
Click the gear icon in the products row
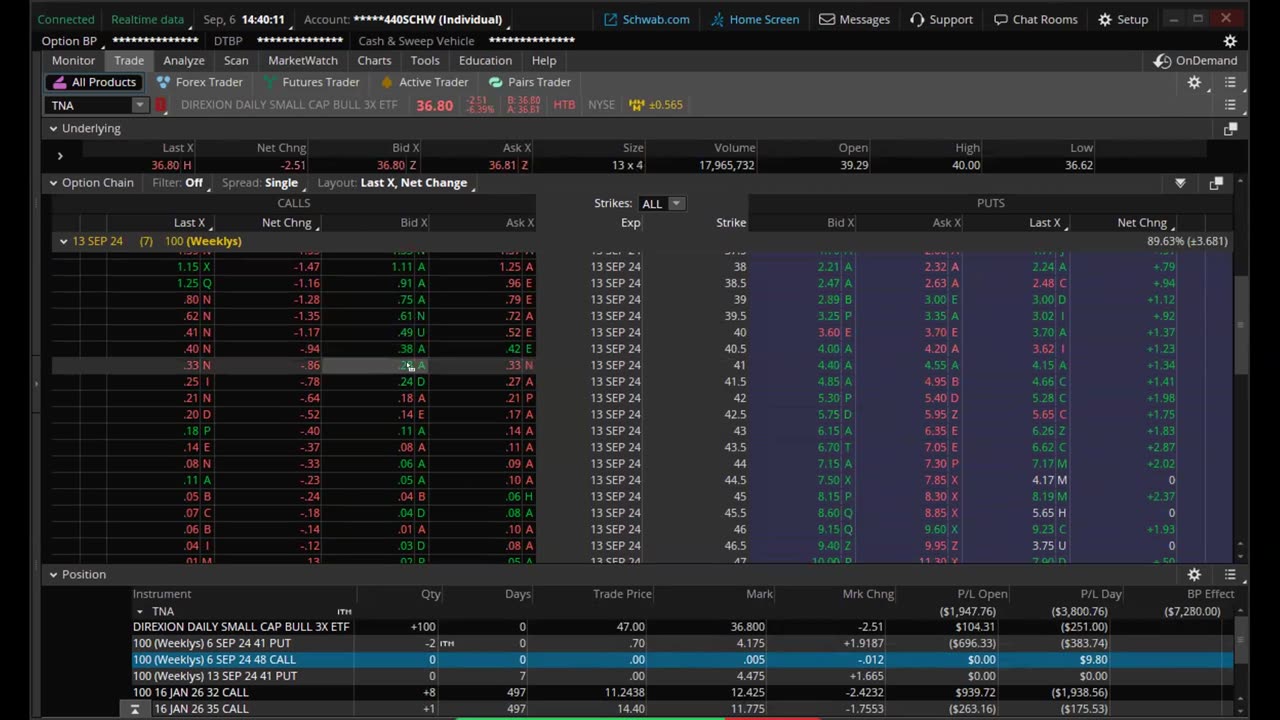pyautogui.click(x=1194, y=82)
